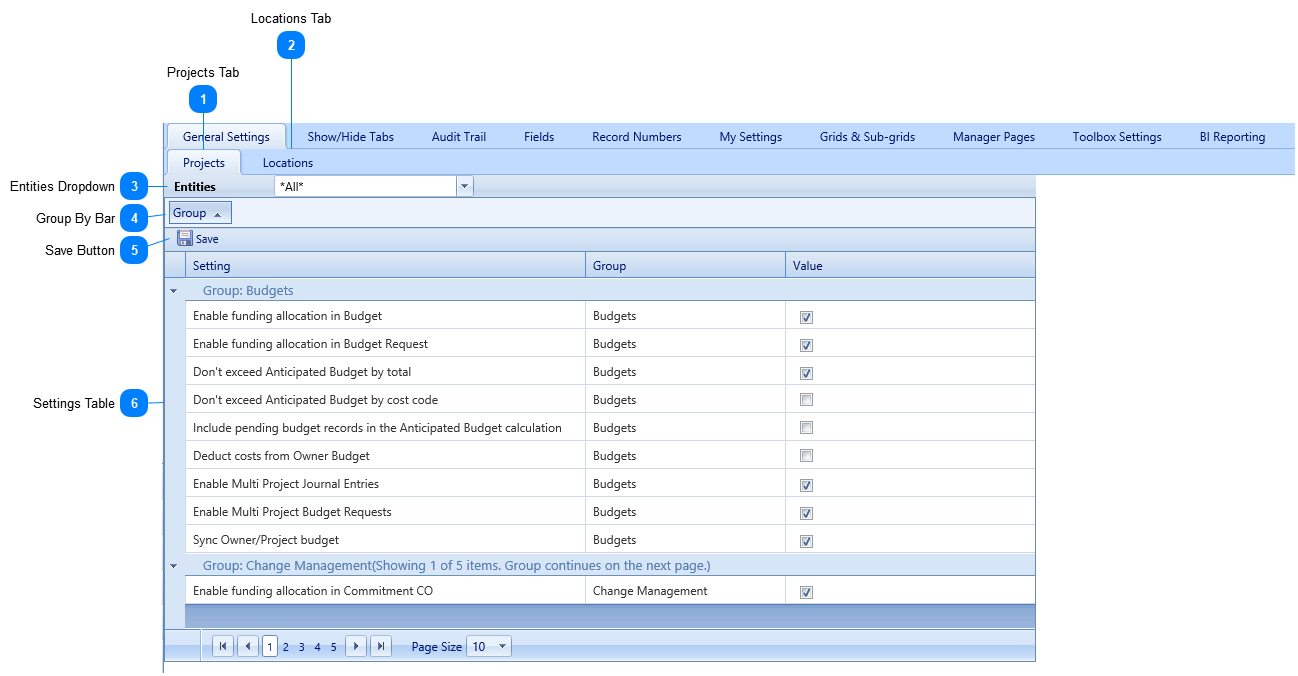The image size is (1298, 676).
Task: Go to next page pager icon
Action: click(356, 646)
